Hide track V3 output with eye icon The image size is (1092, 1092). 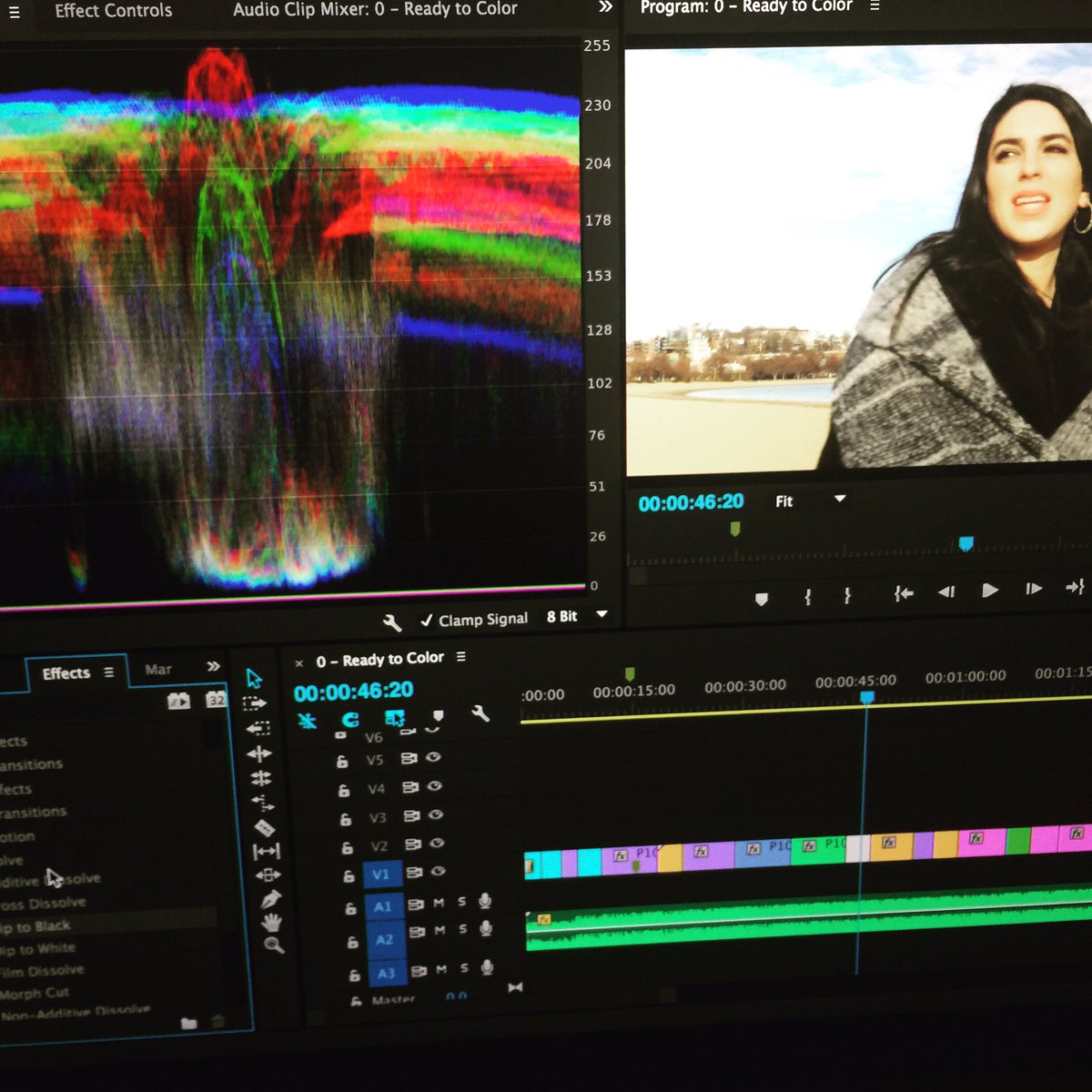click(435, 815)
